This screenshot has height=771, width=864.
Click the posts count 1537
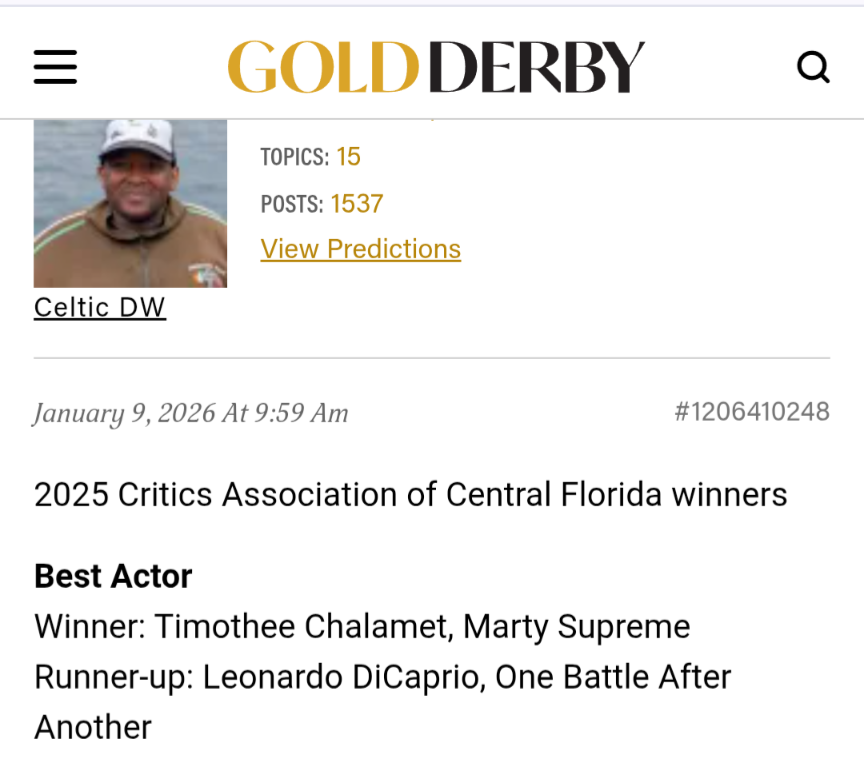357,204
